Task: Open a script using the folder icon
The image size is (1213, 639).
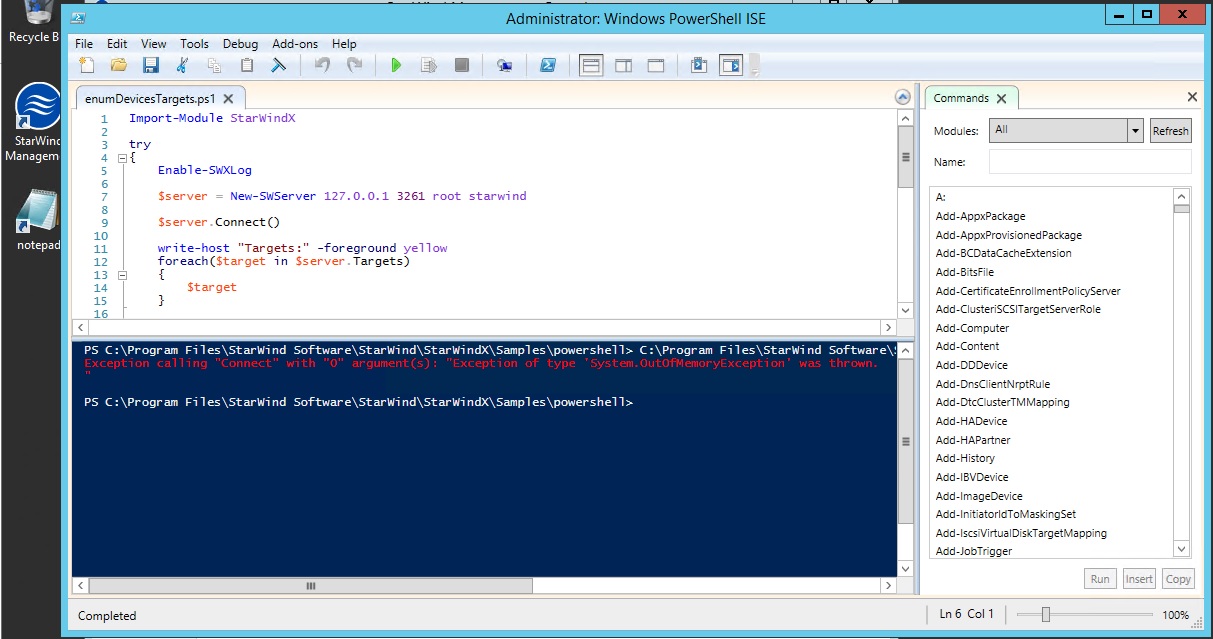Action: tap(119, 65)
